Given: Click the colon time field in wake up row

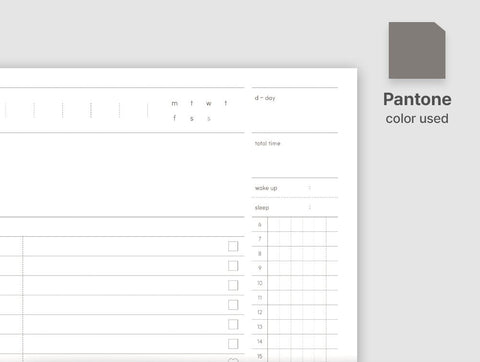Looking at the screenshot, I should point(310,188).
